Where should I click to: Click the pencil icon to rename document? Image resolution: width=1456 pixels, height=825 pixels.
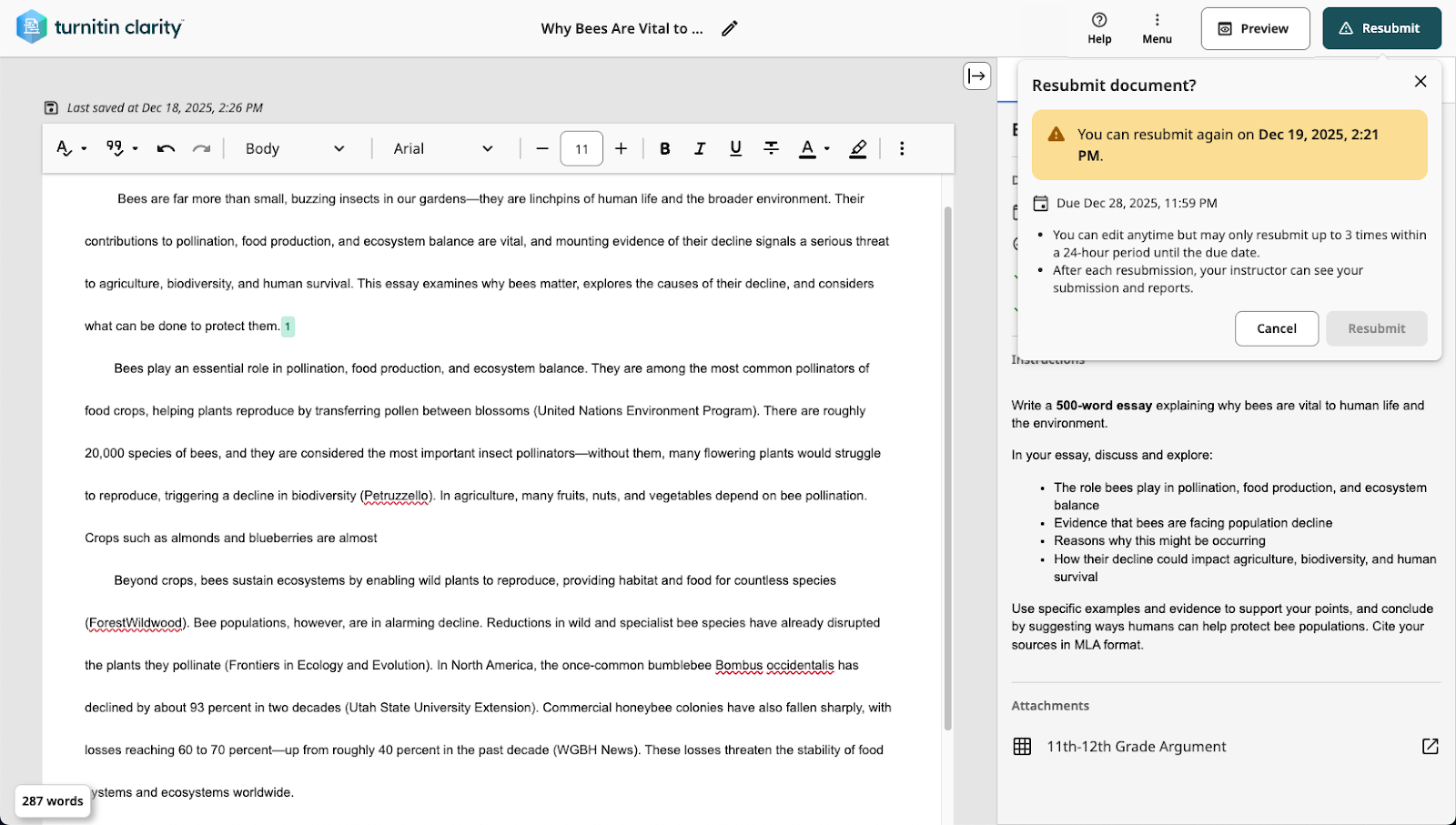[x=729, y=28]
